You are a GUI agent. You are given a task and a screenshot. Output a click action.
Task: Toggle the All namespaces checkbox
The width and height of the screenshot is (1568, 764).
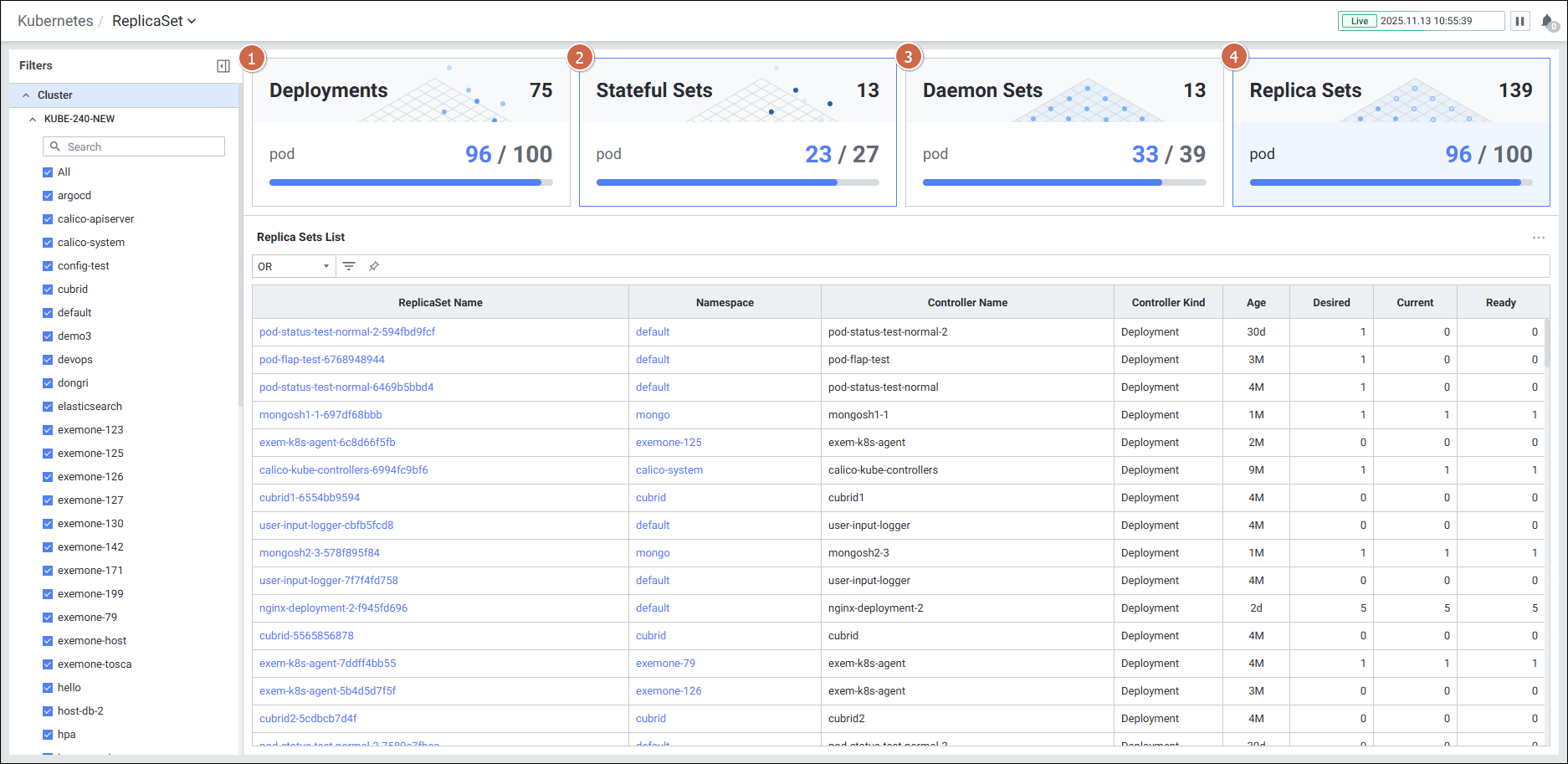coord(48,172)
